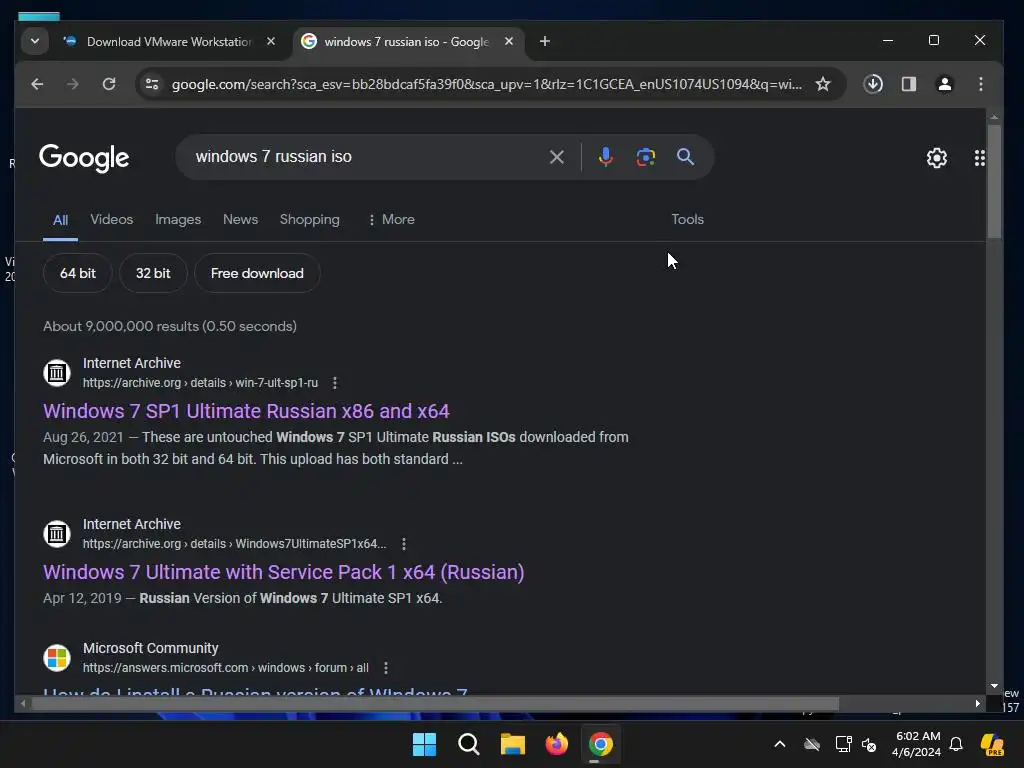1024x768 pixels.
Task: Switch to Videos results
Action: pyautogui.click(x=112, y=219)
